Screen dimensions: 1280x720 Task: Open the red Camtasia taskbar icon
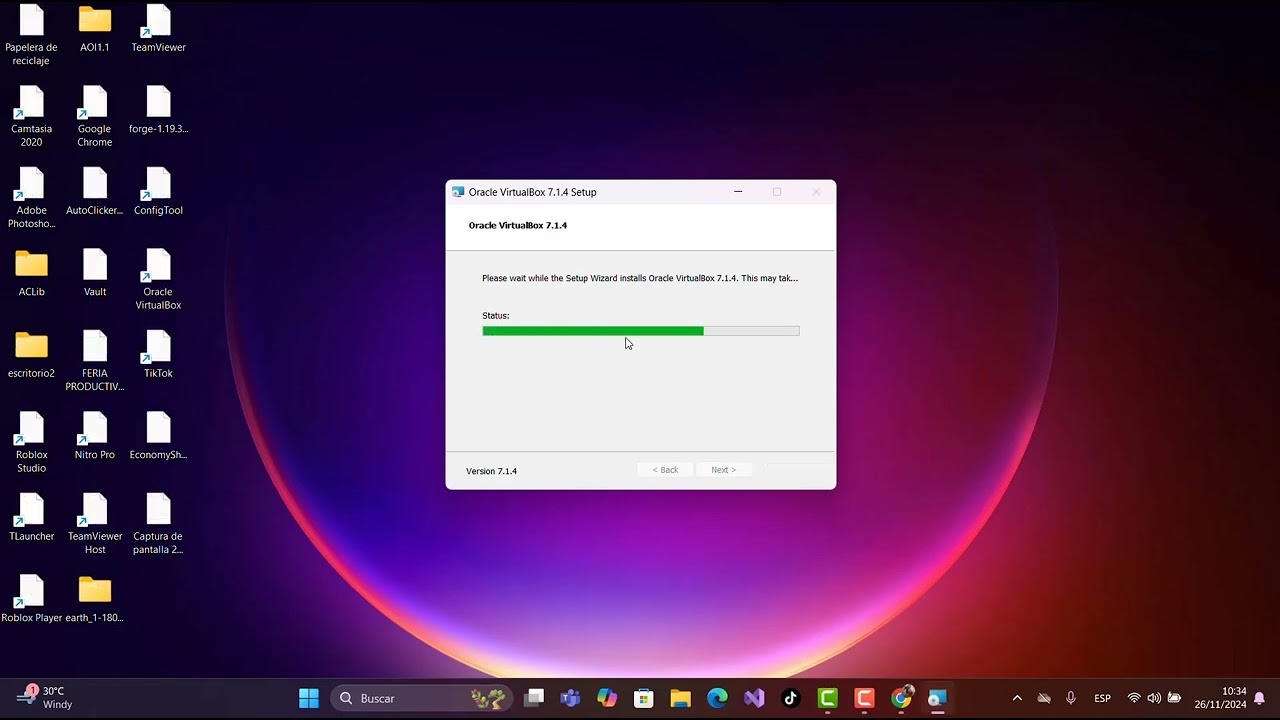pyautogui.click(x=864, y=698)
